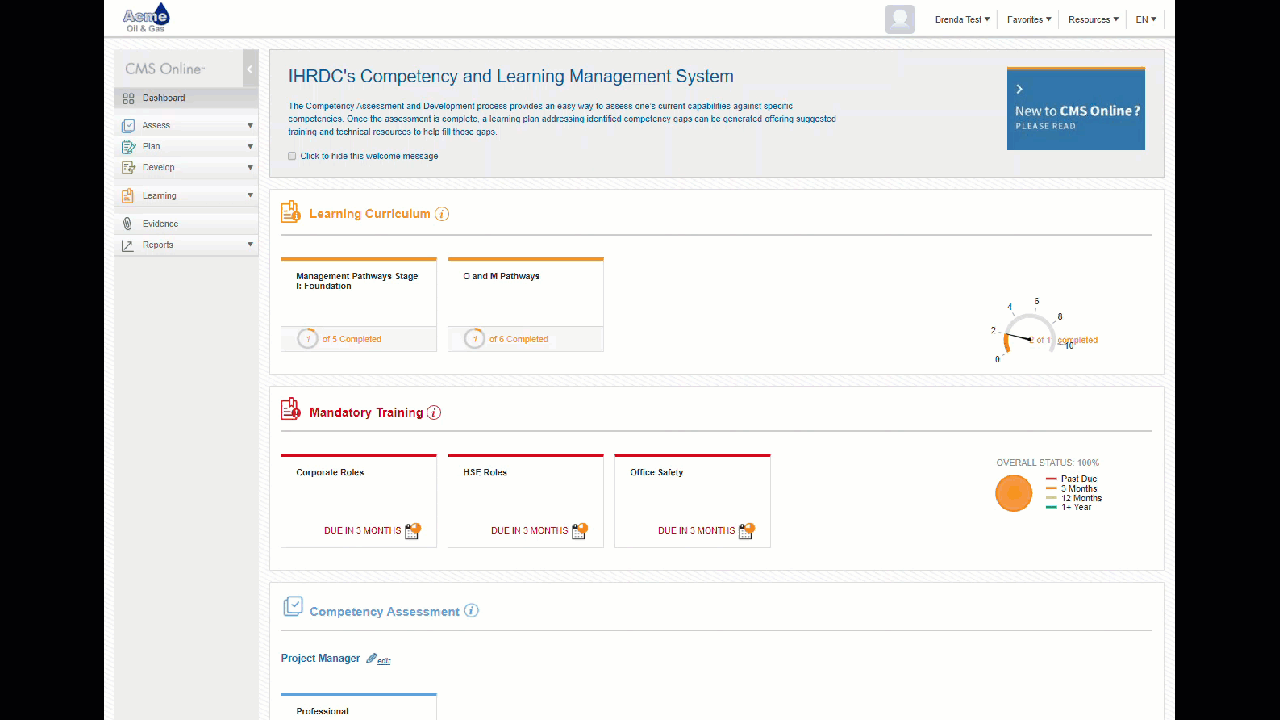Click the 1+ Year green legend swatch

tap(1051, 507)
